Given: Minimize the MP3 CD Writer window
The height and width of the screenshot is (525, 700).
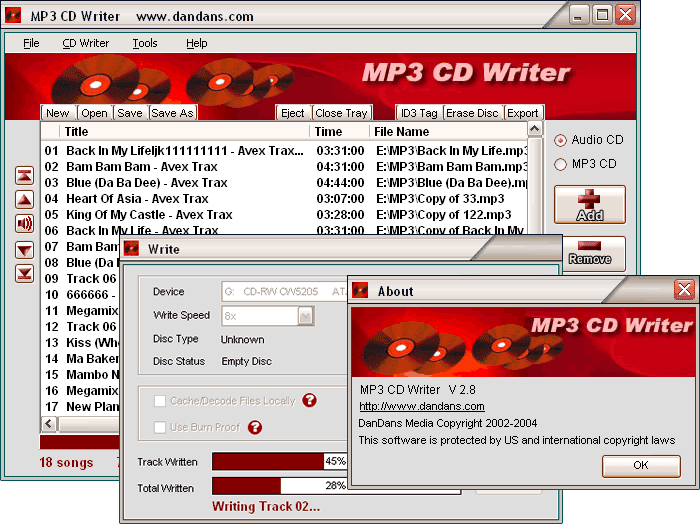Looking at the screenshot, I should pos(578,15).
